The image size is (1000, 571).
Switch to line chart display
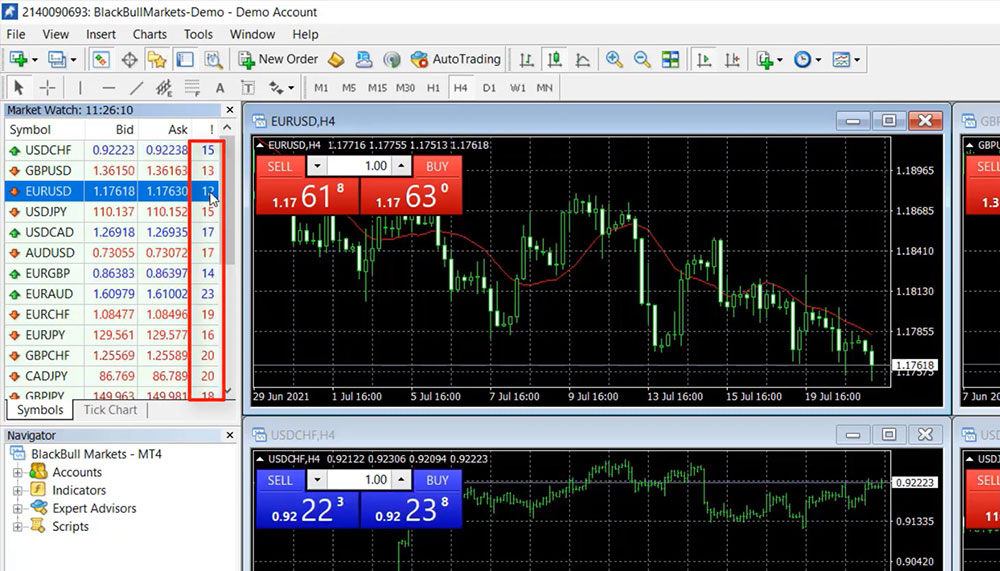[582, 59]
